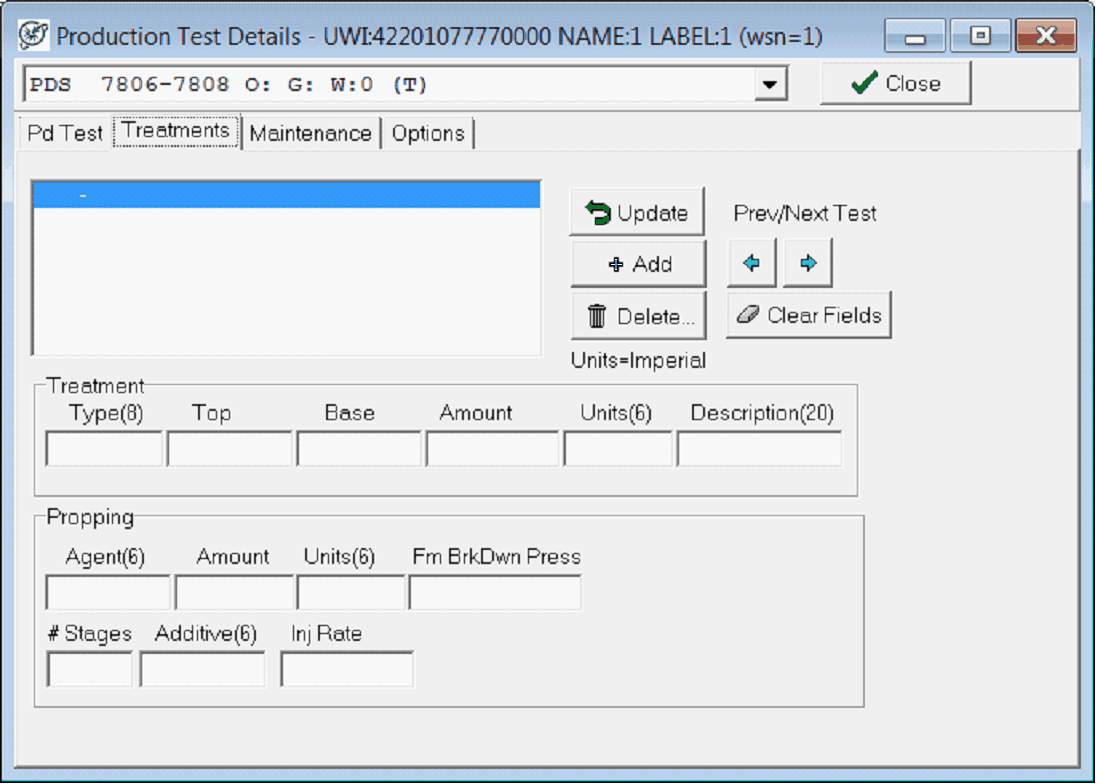Click Clear Fields eraser button
The width and height of the screenshot is (1096, 784).
pyautogui.click(x=809, y=316)
